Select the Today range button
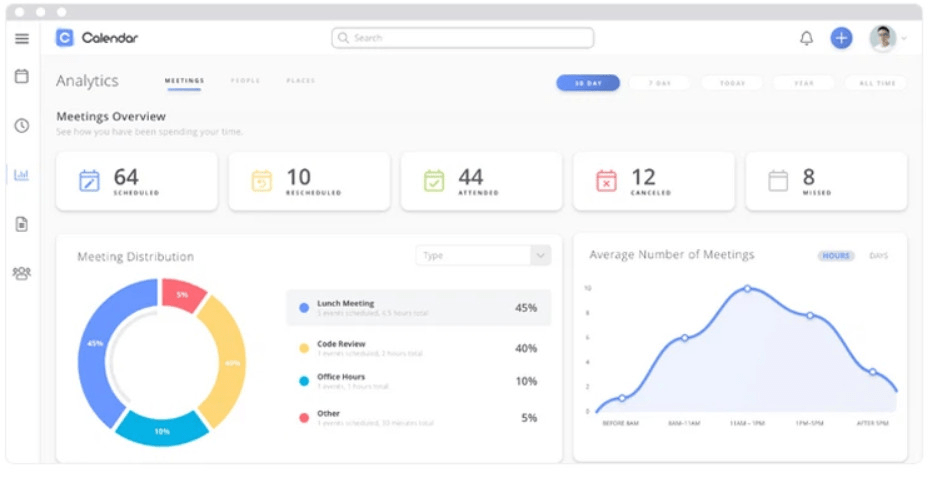936x480 pixels. (x=732, y=83)
